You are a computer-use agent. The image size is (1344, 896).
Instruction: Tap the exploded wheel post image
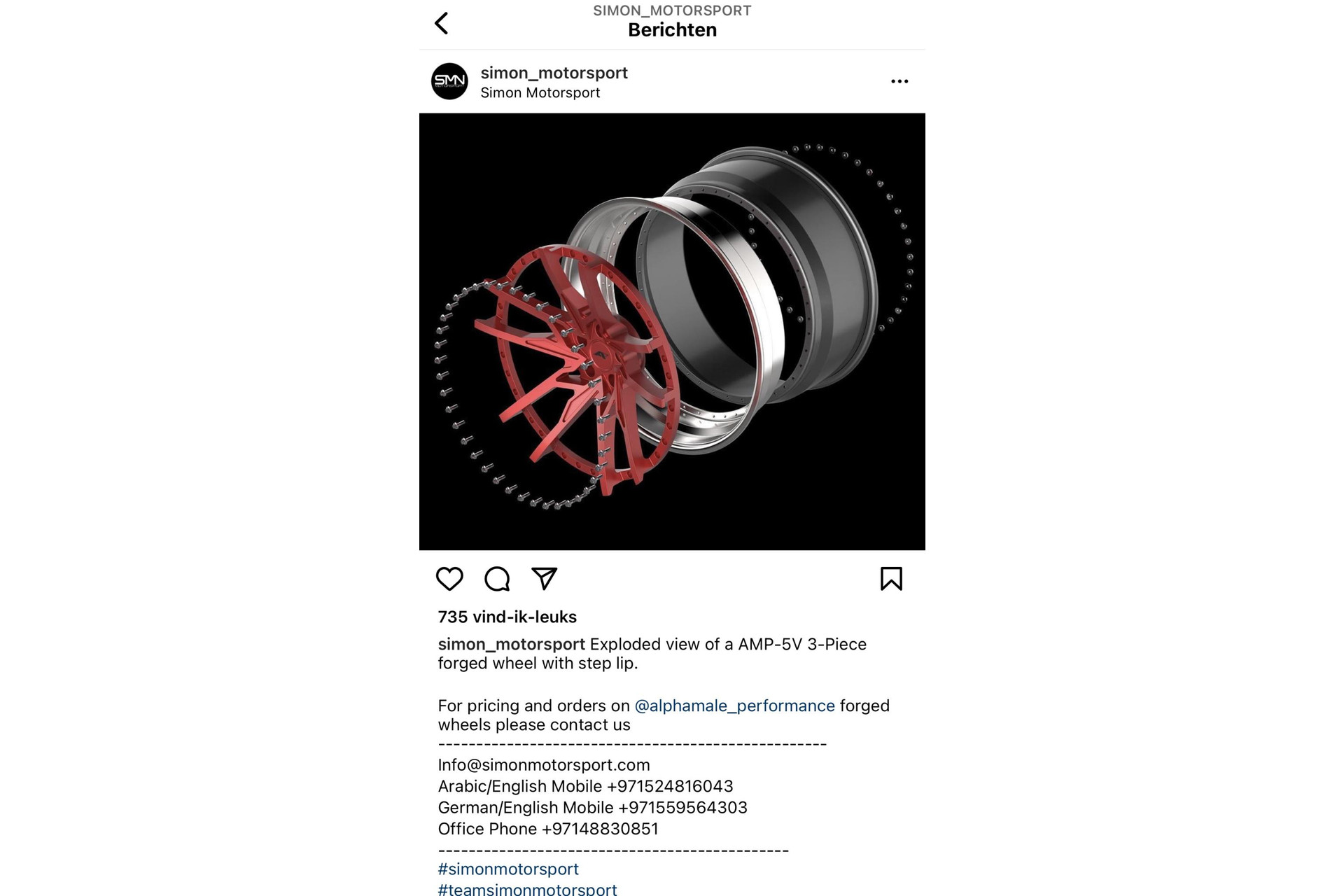coord(672,332)
